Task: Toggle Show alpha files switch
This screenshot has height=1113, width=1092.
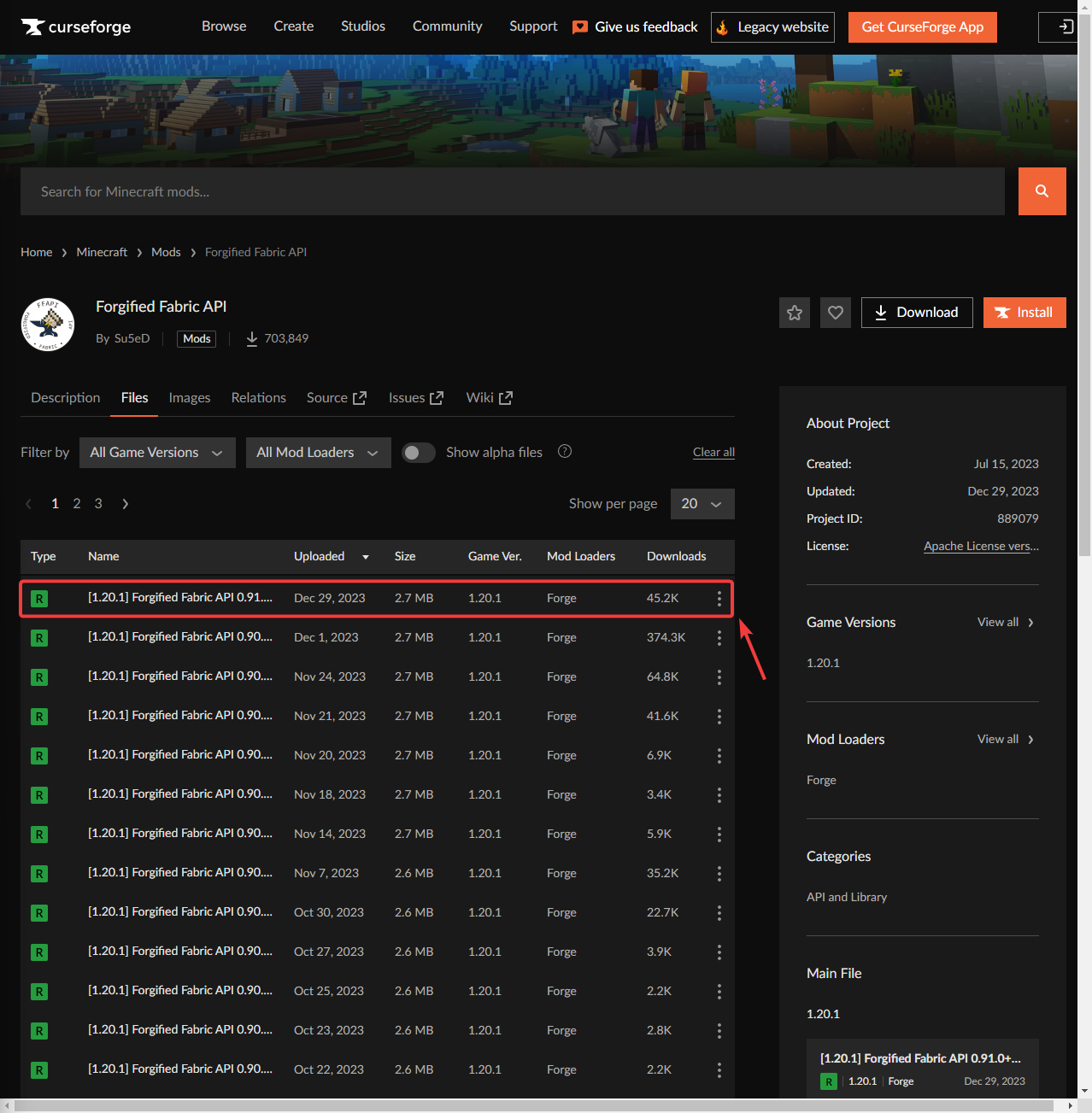Action: coord(418,453)
